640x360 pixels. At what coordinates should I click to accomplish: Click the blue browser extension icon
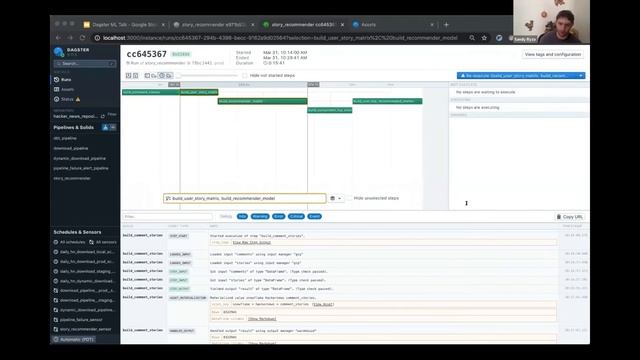(499, 38)
